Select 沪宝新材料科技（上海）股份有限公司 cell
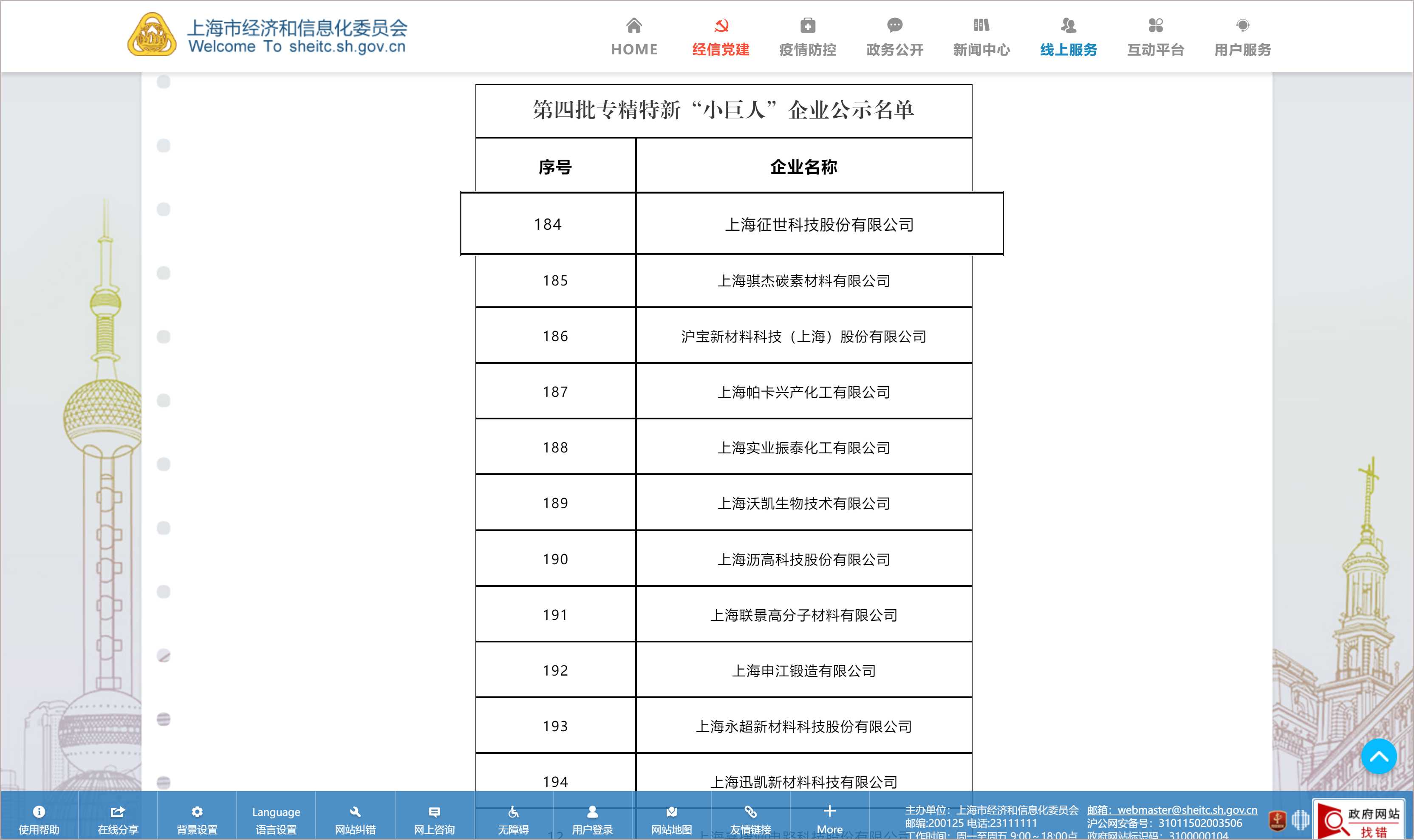The width and height of the screenshot is (1414, 840). (804, 336)
